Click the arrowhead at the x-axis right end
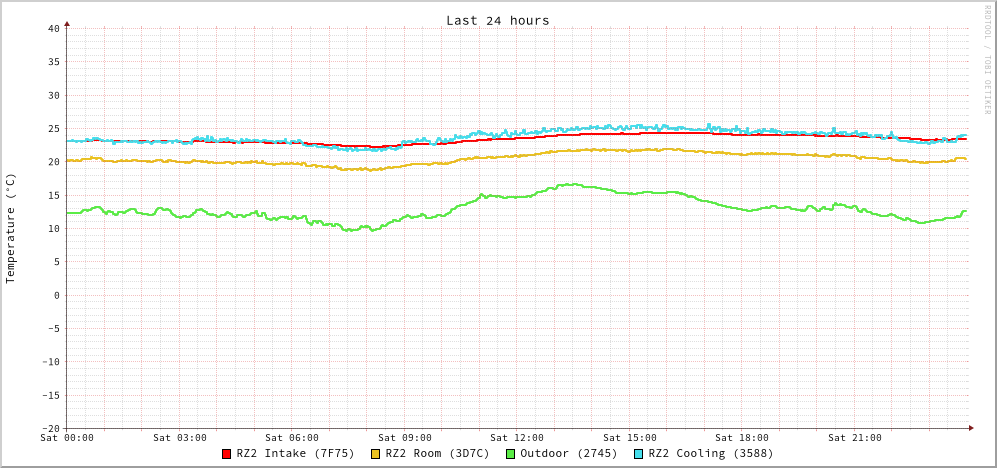Viewport: 997px width, 468px height. point(970,428)
